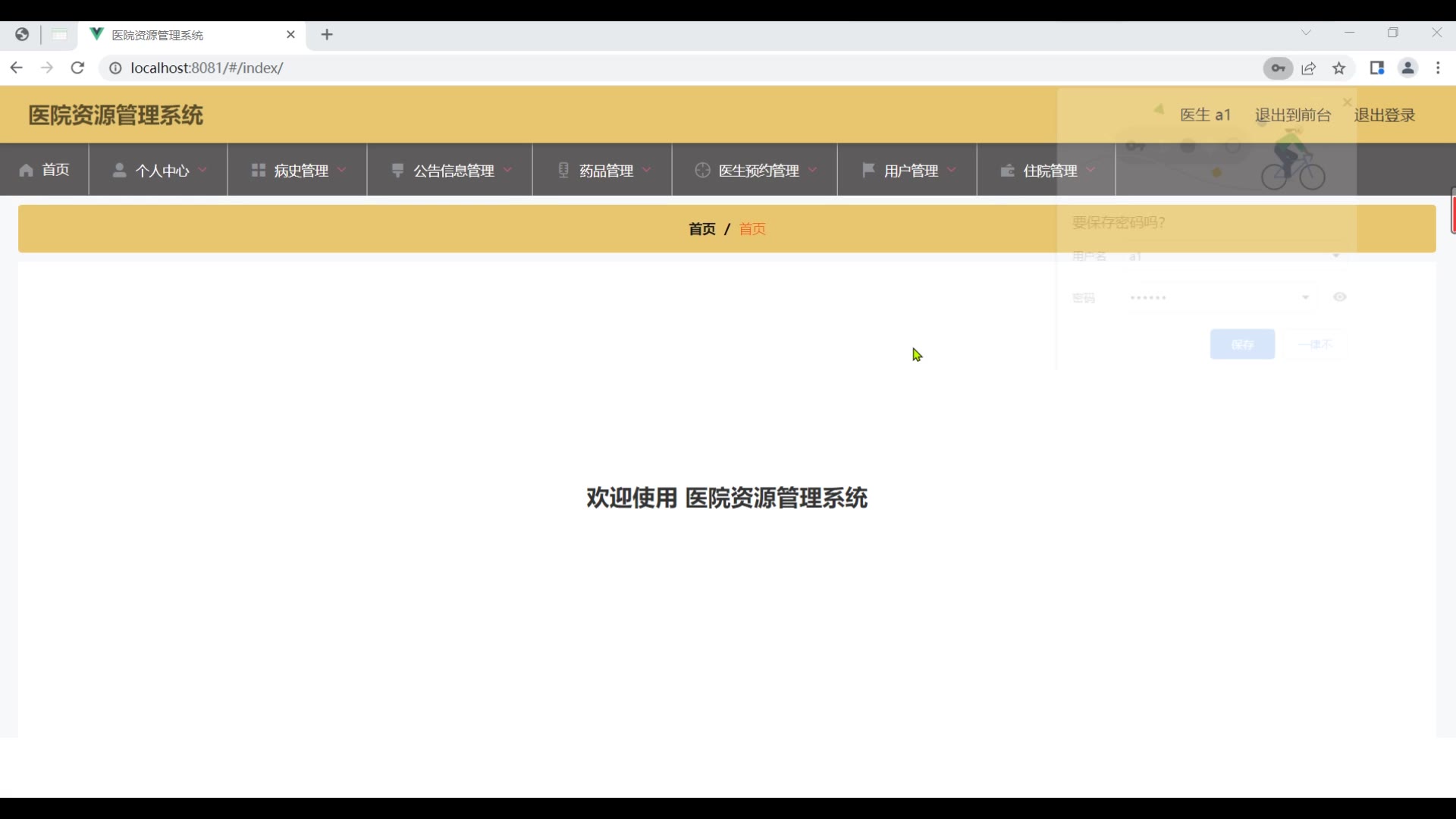Click the password key icon in address bar
The width and height of the screenshot is (1456, 819).
tap(1278, 68)
